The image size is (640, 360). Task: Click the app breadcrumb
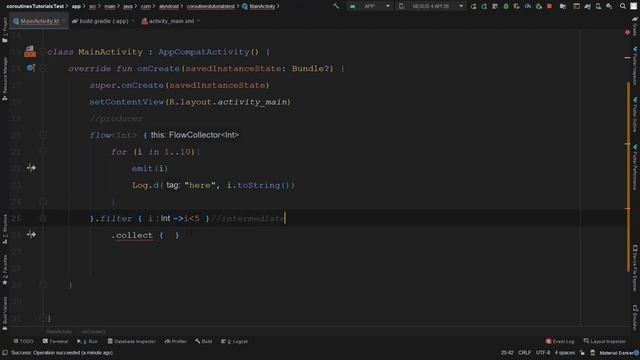pyautogui.click(x=76, y=6)
